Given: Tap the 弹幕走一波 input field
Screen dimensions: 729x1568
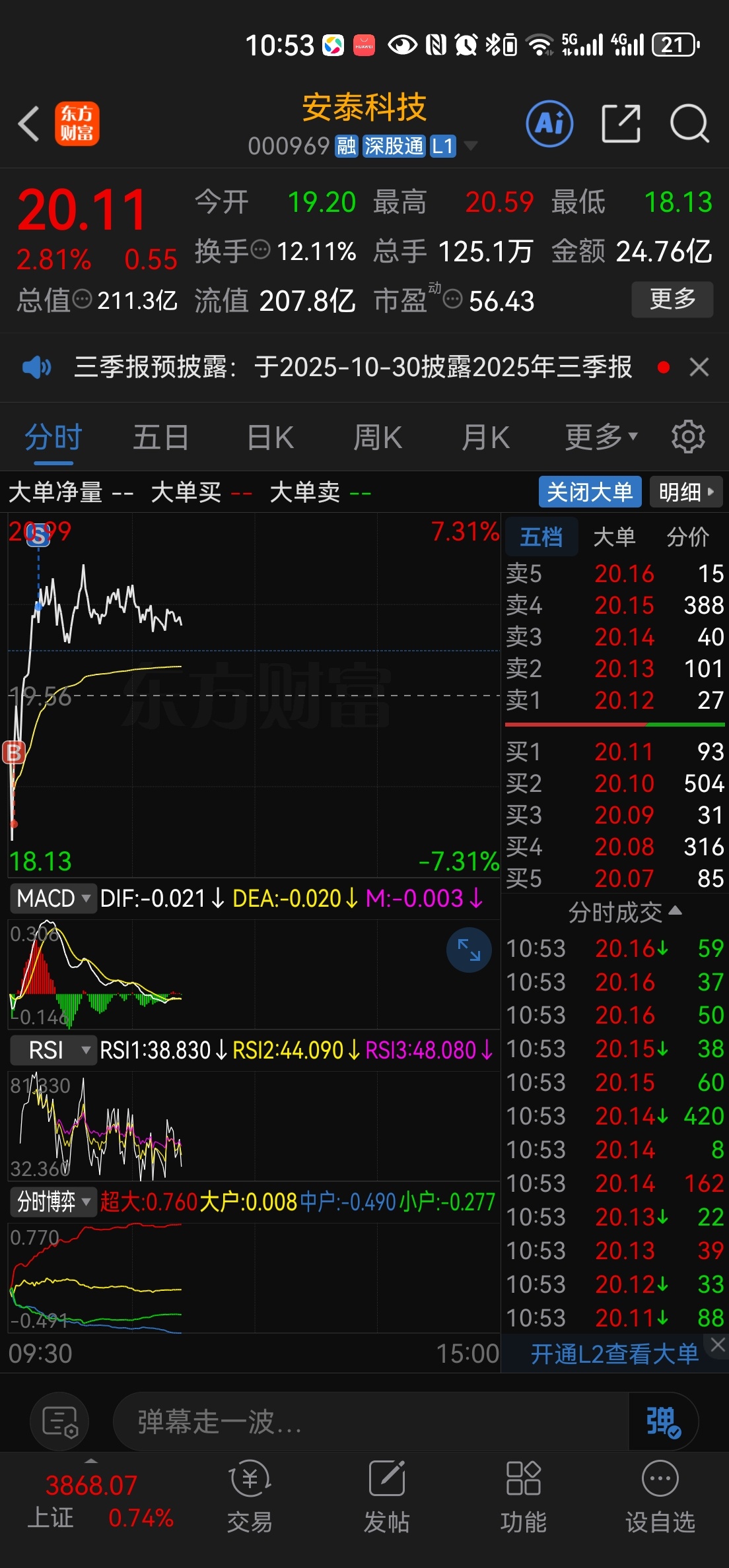Looking at the screenshot, I should 370,1421.
